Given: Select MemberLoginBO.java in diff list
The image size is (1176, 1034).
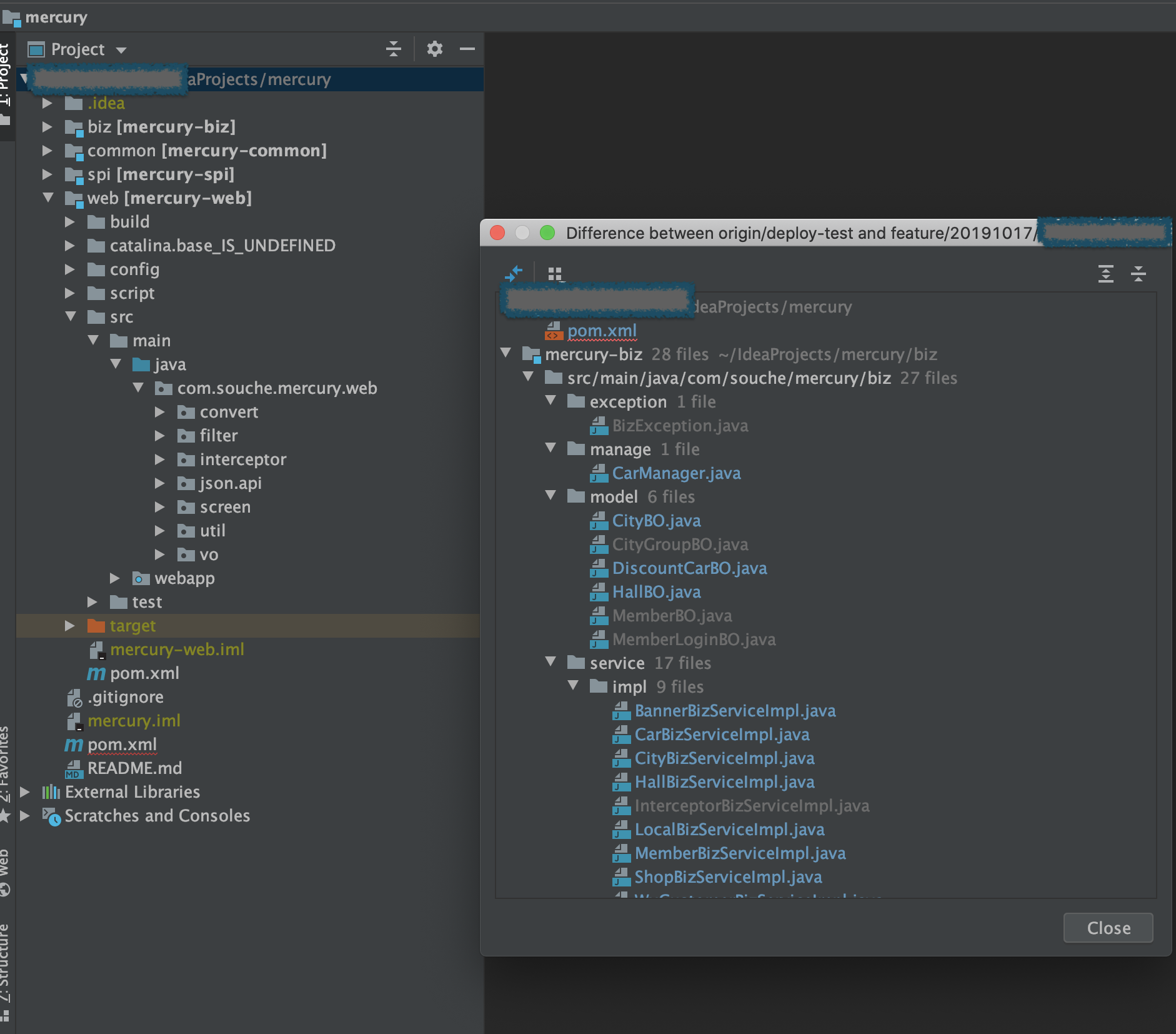Looking at the screenshot, I should [x=694, y=640].
